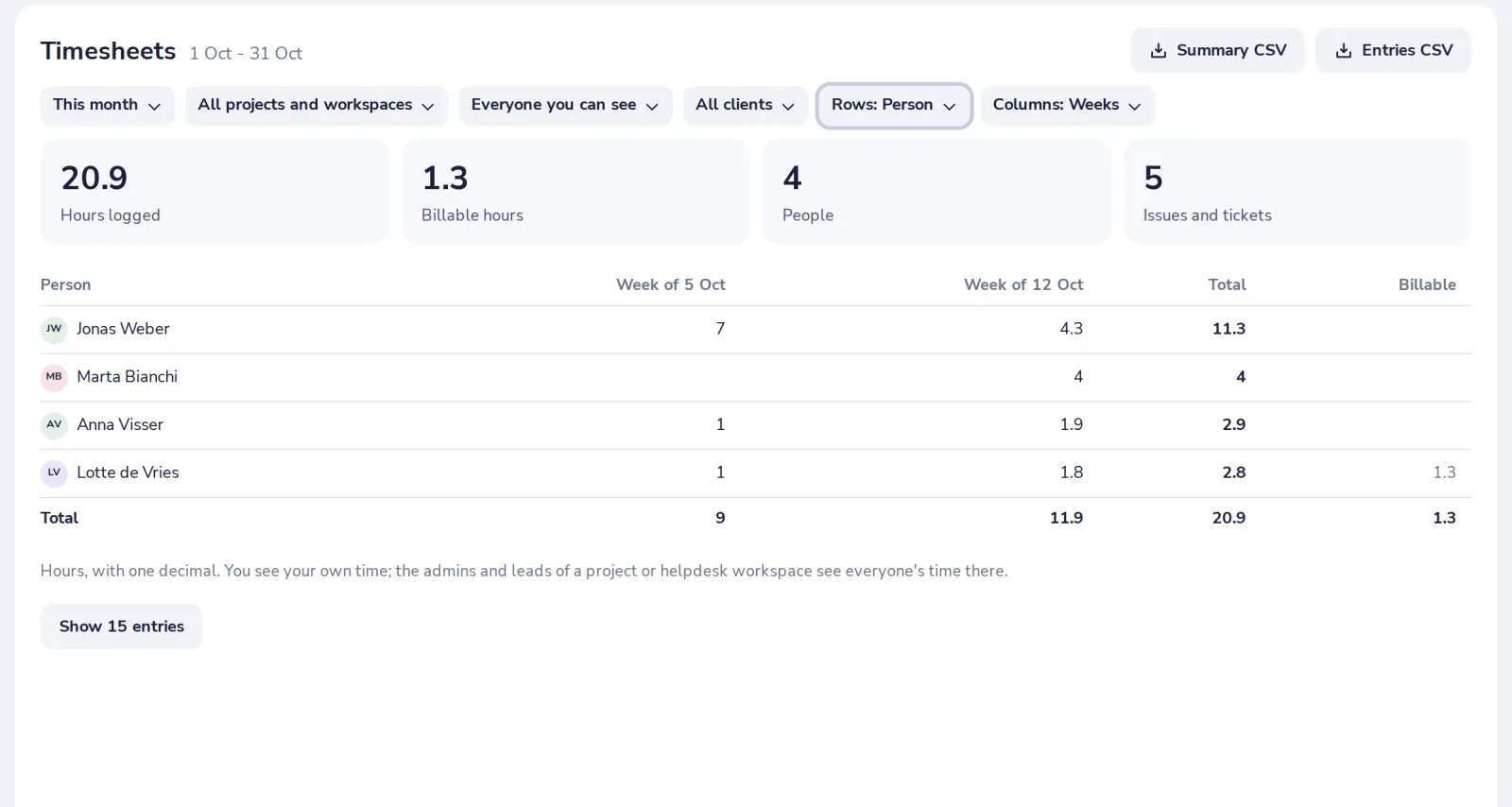Click Jonas Weber's 7 hours cell
Image resolution: width=1512 pixels, height=807 pixels.
coord(720,329)
